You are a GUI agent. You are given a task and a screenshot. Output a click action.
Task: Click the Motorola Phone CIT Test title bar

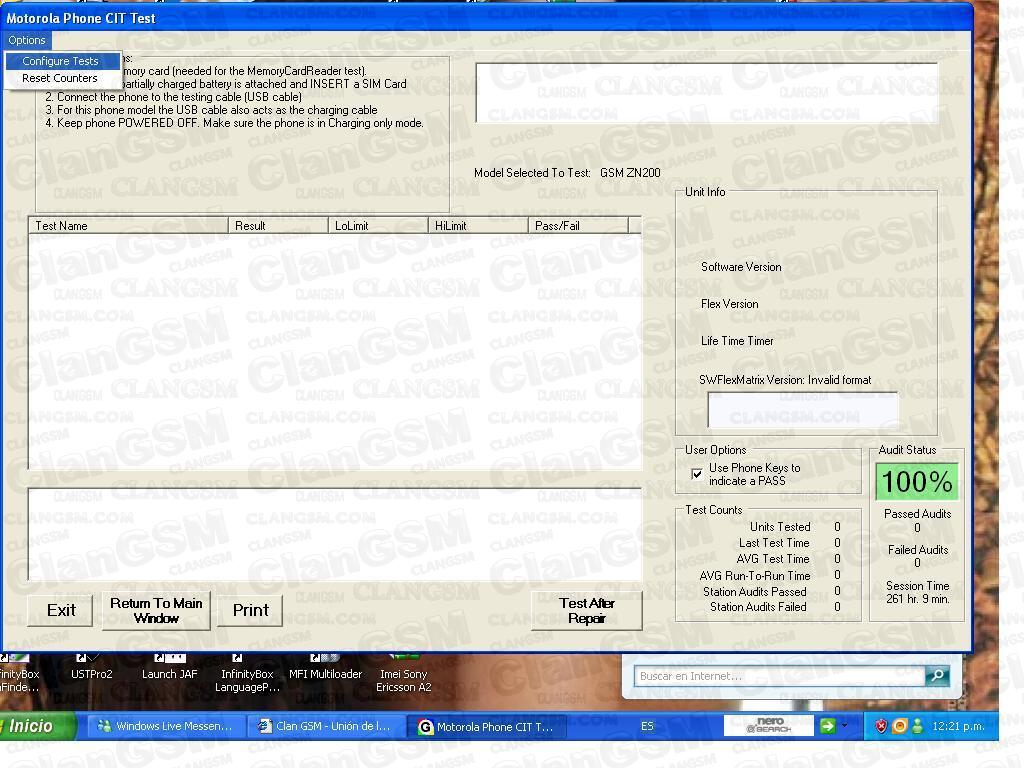tap(487, 18)
